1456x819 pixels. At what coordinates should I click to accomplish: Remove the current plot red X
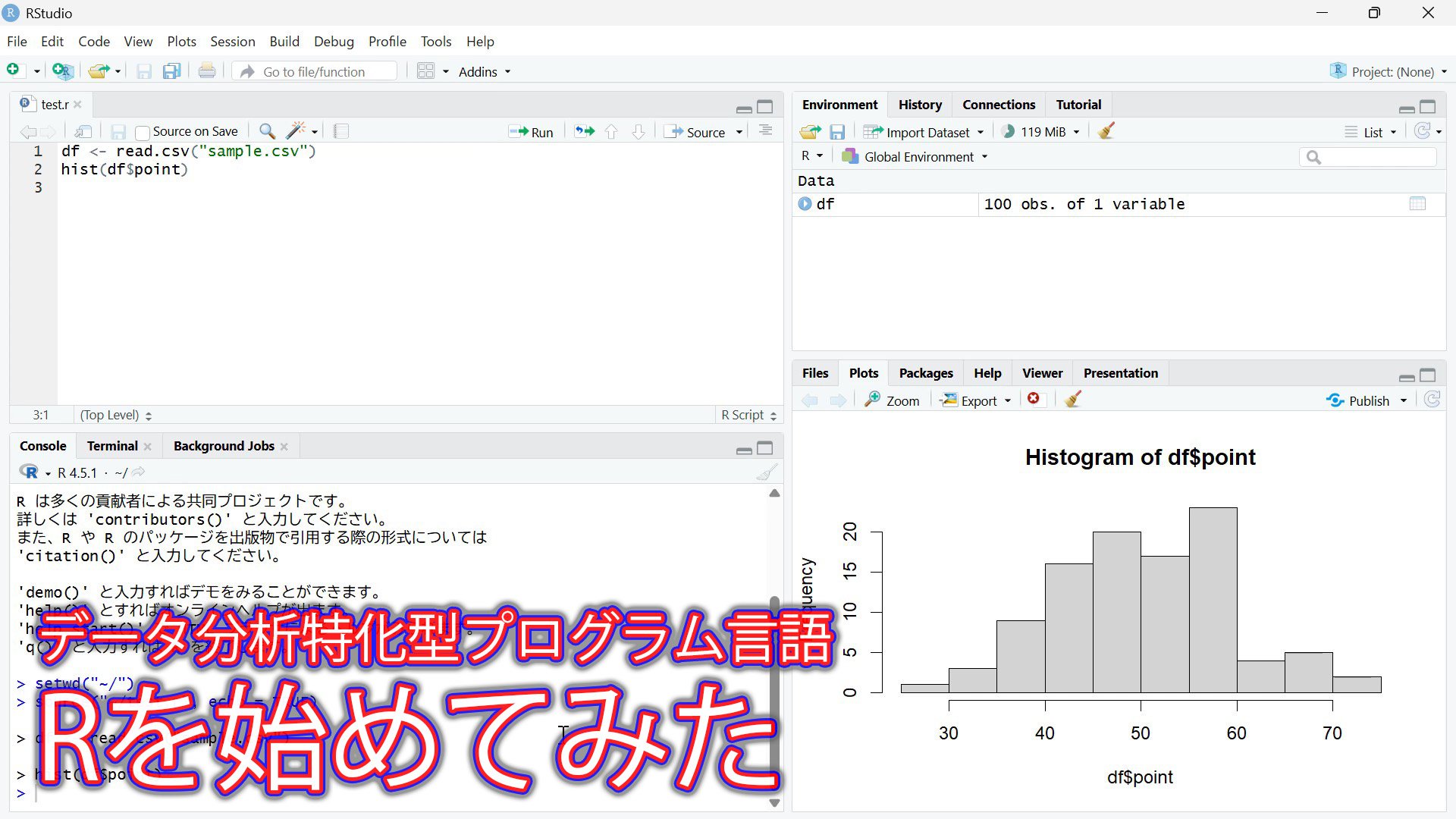pyautogui.click(x=1034, y=399)
